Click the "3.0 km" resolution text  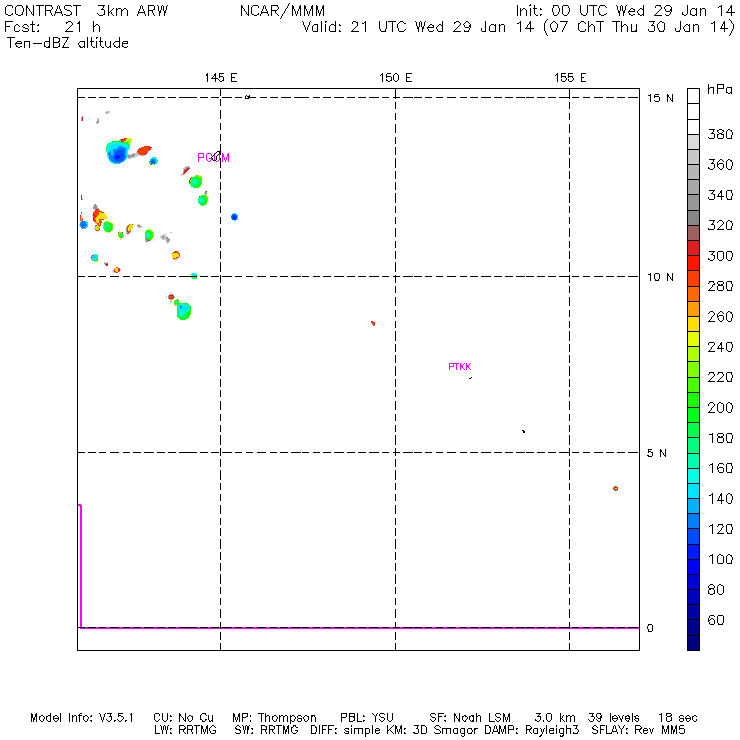(555, 718)
